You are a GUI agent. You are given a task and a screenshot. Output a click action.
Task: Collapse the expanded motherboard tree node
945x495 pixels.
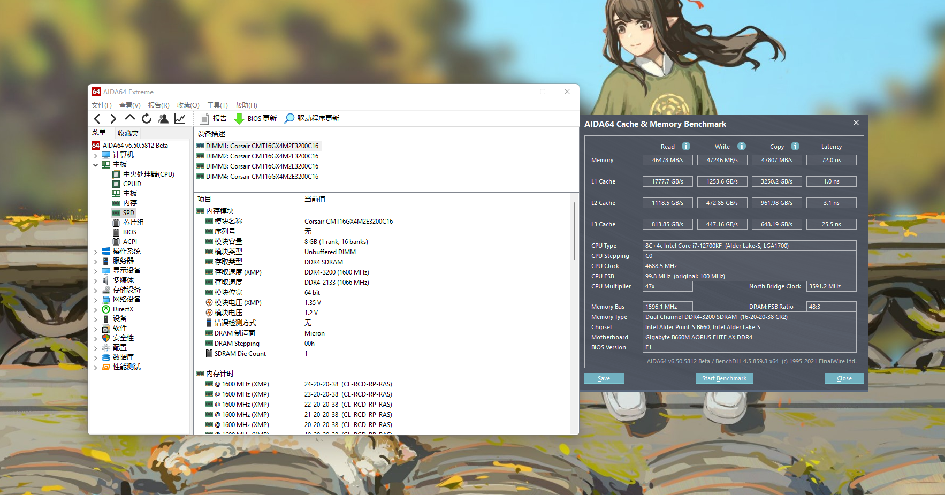95,165
